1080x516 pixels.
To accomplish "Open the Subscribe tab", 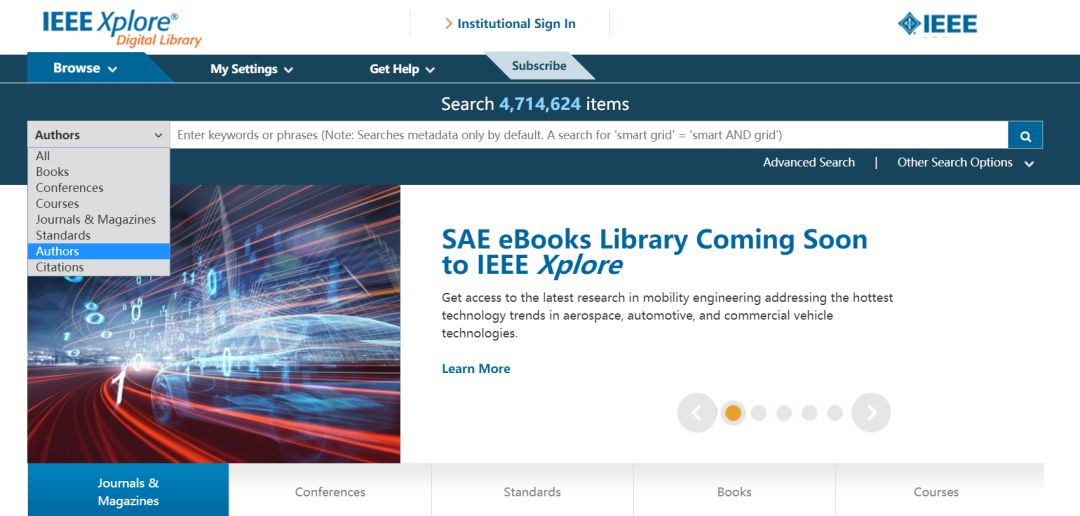I will (539, 66).
